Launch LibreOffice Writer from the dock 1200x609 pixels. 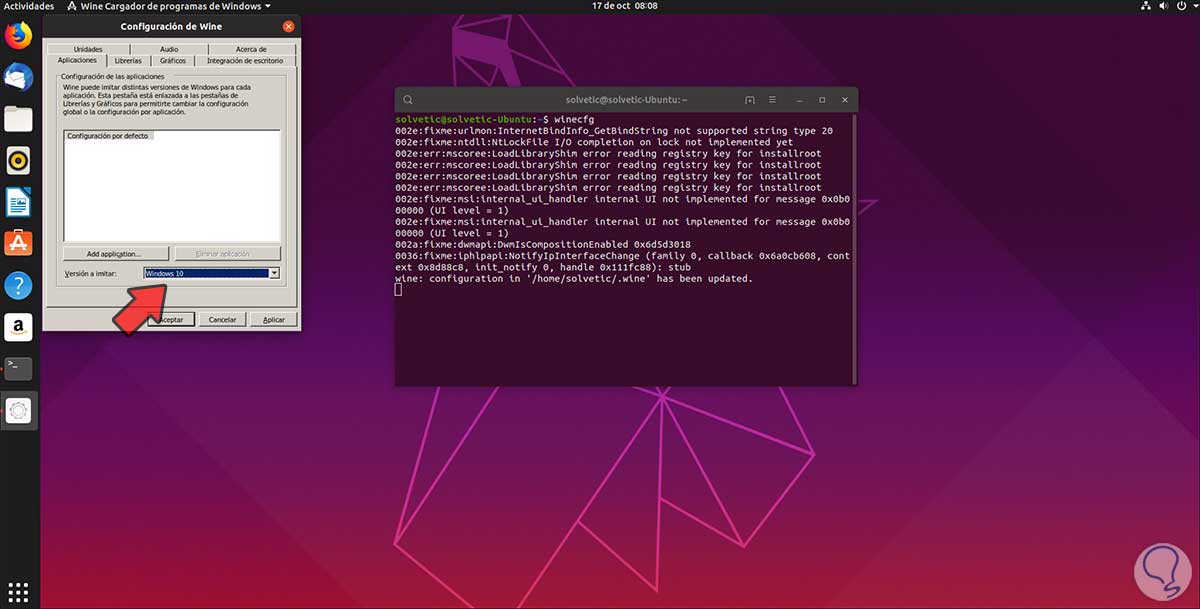point(19,202)
